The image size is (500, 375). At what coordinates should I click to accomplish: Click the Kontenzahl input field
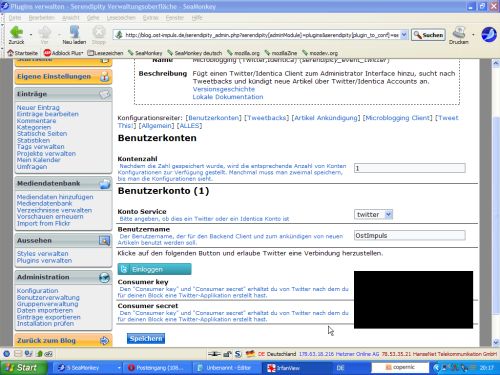click(410, 168)
